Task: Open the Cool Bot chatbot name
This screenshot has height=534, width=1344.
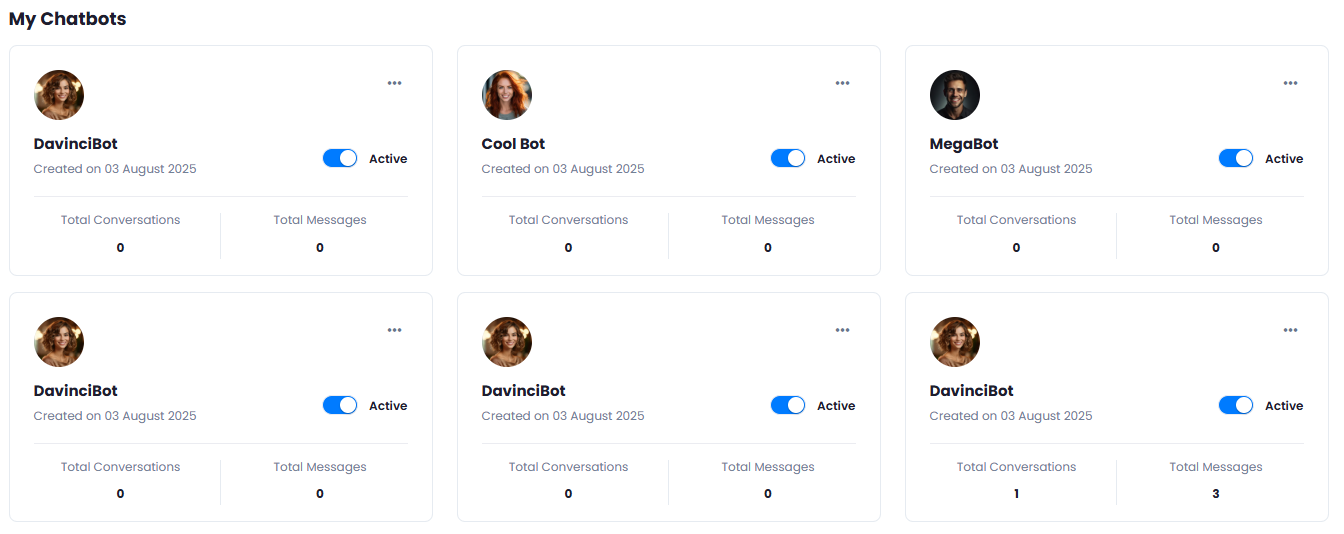Action: tap(513, 144)
